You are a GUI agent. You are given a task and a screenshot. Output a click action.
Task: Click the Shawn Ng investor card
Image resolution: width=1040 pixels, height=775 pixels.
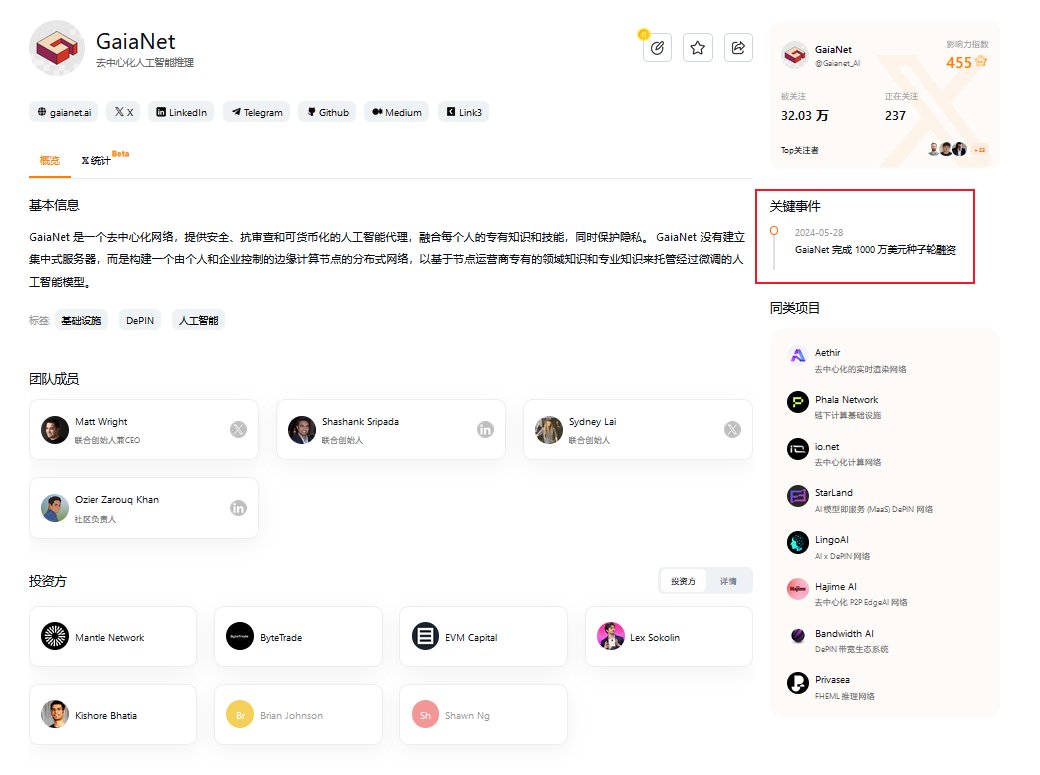(x=484, y=715)
